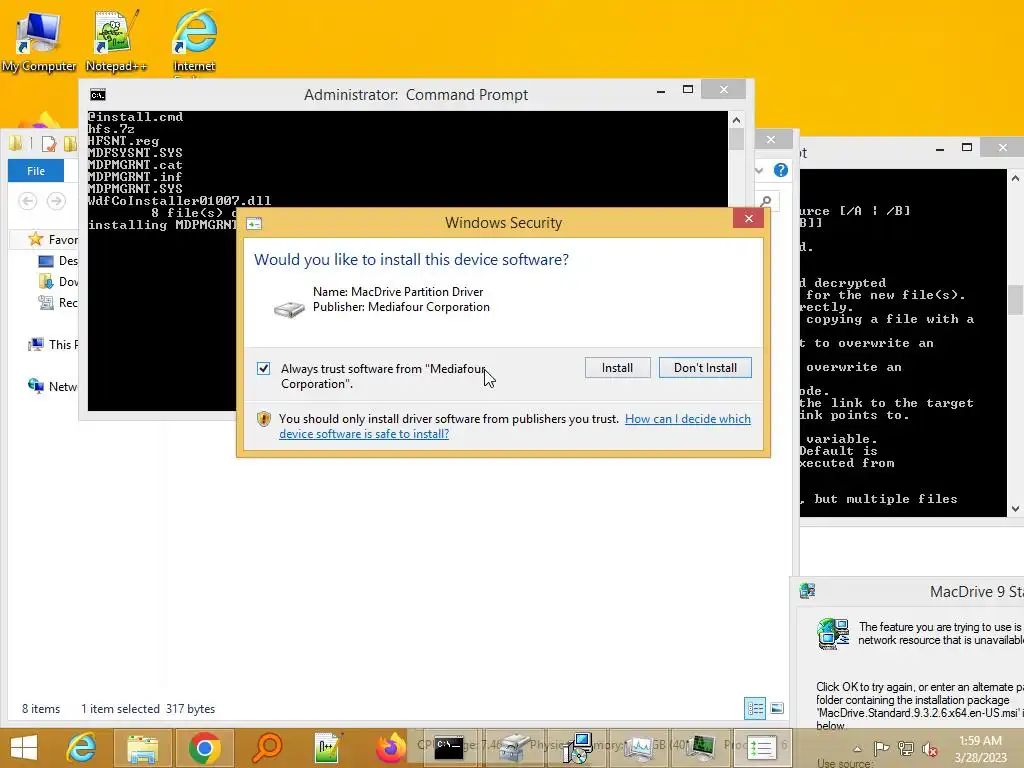Screen dimensions: 1024x768
Task: Open the Internet Explorer desktop shortcut
Action: pyautogui.click(x=194, y=40)
